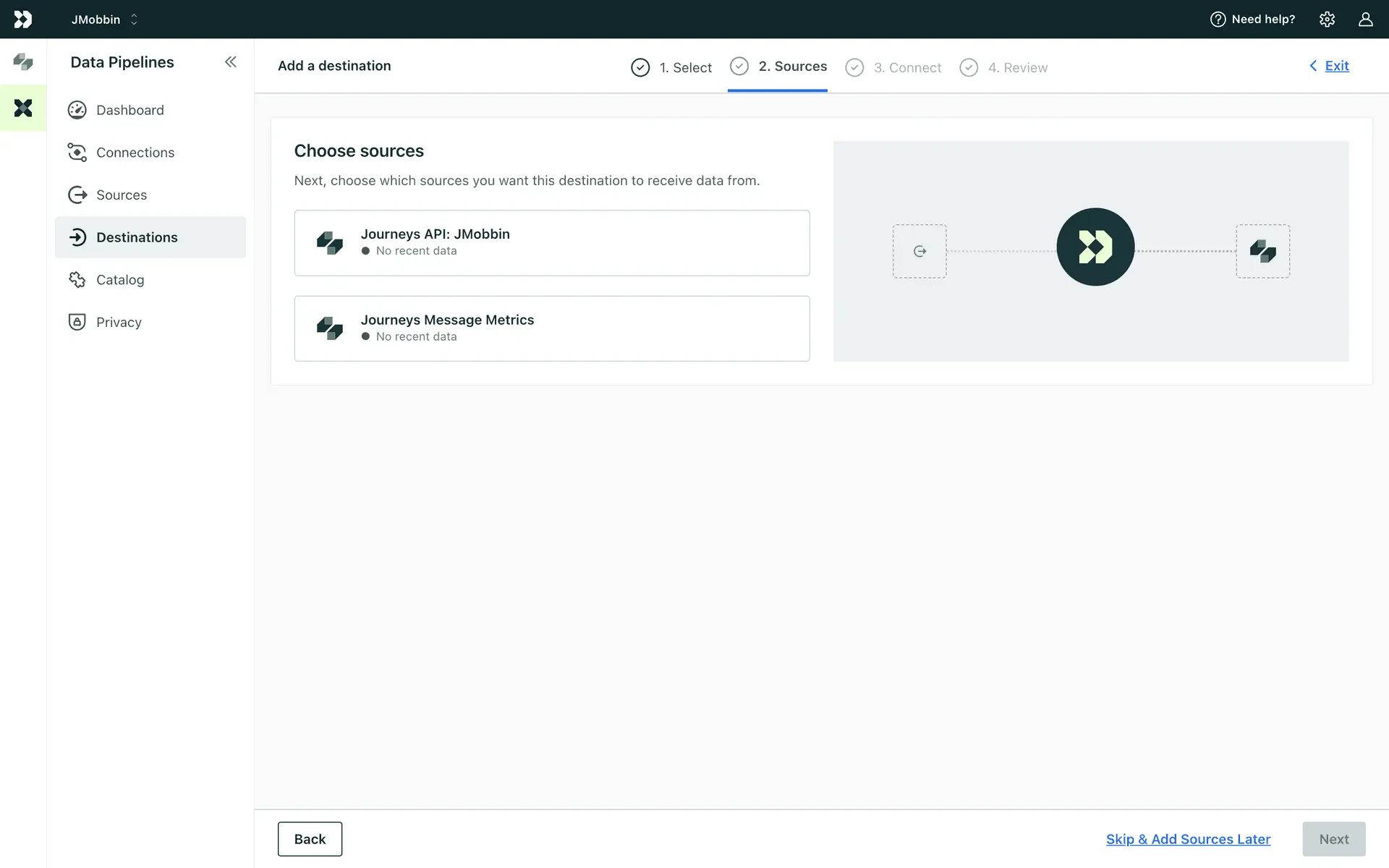Click source placeholder box in diagram
1389x868 pixels.
(919, 251)
